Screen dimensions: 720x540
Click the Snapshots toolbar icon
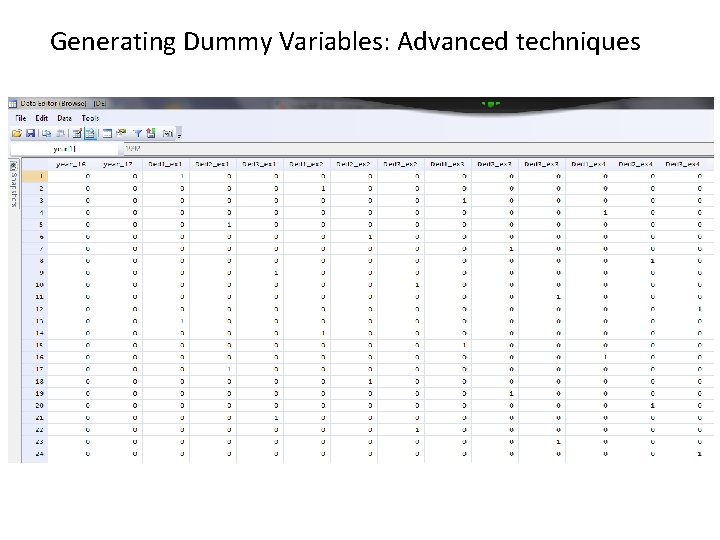click(x=121, y=134)
